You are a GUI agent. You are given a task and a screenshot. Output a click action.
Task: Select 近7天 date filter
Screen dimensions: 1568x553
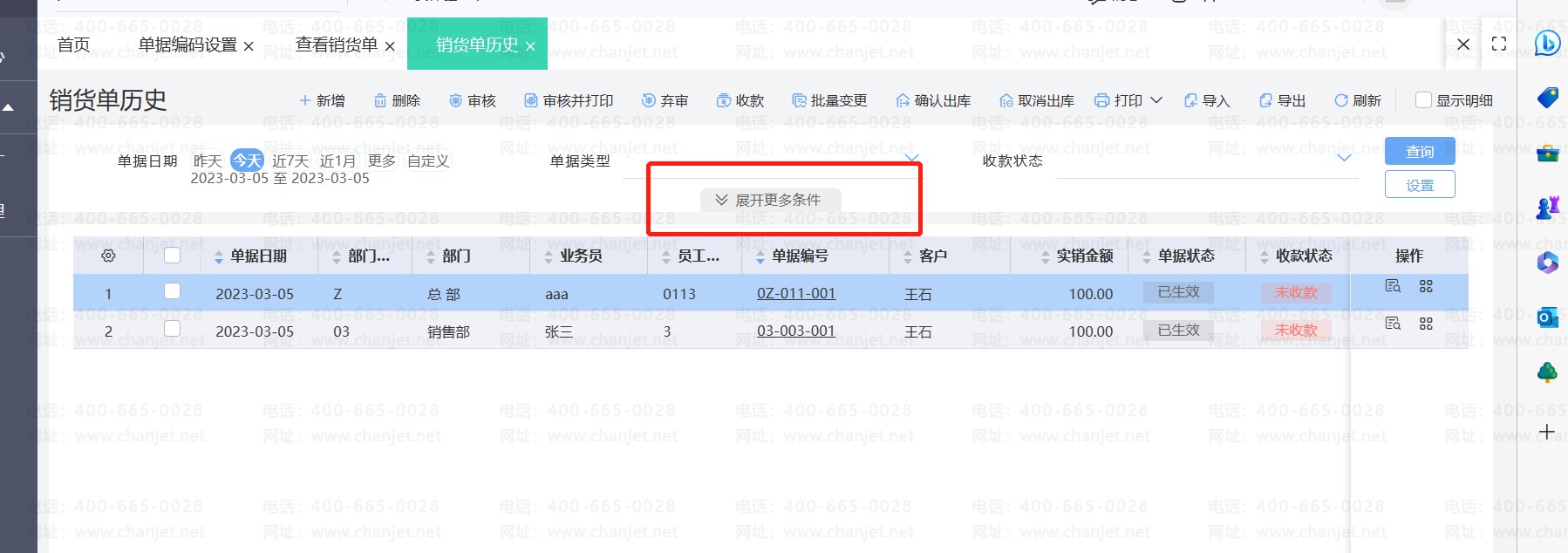290,160
